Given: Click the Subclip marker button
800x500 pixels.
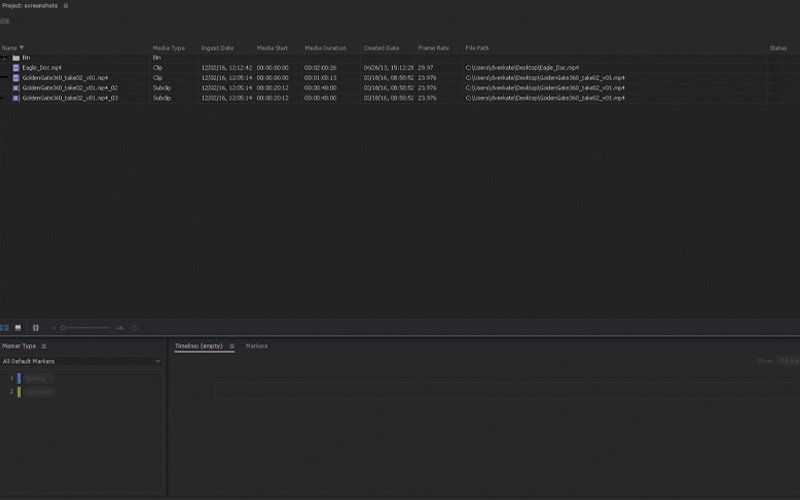Looking at the screenshot, I should pos(36,378).
